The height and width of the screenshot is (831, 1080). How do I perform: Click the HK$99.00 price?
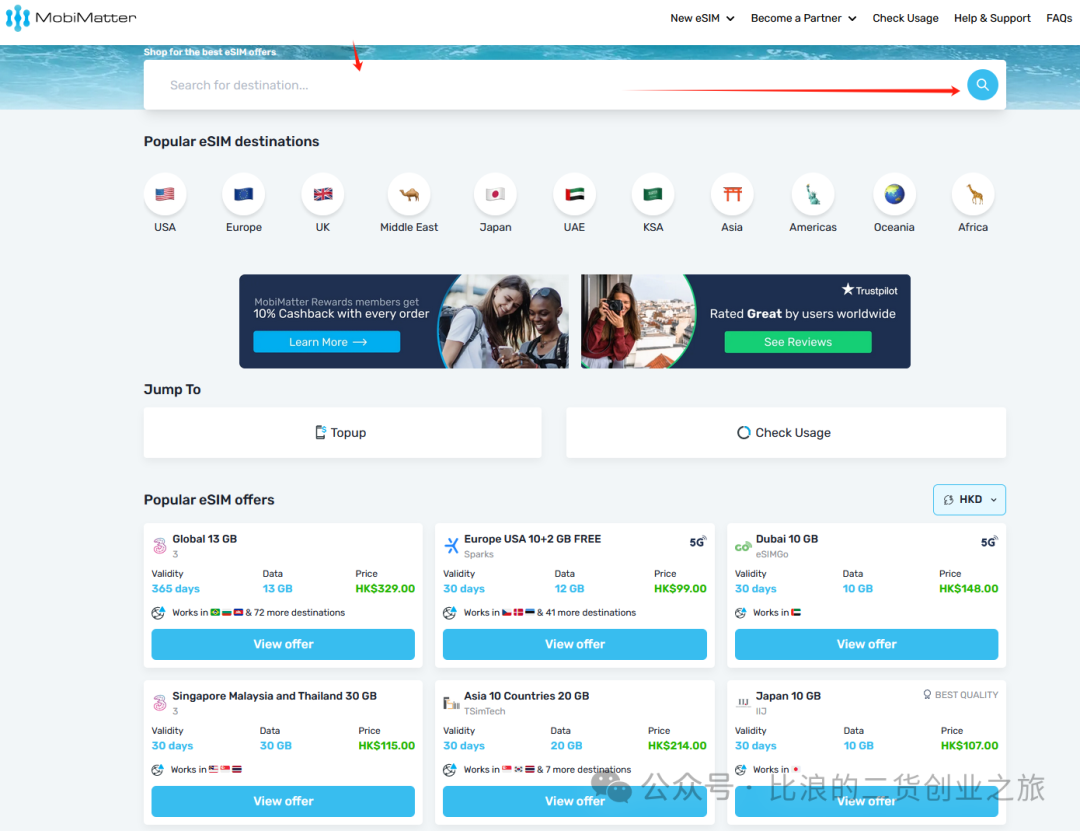click(x=680, y=588)
